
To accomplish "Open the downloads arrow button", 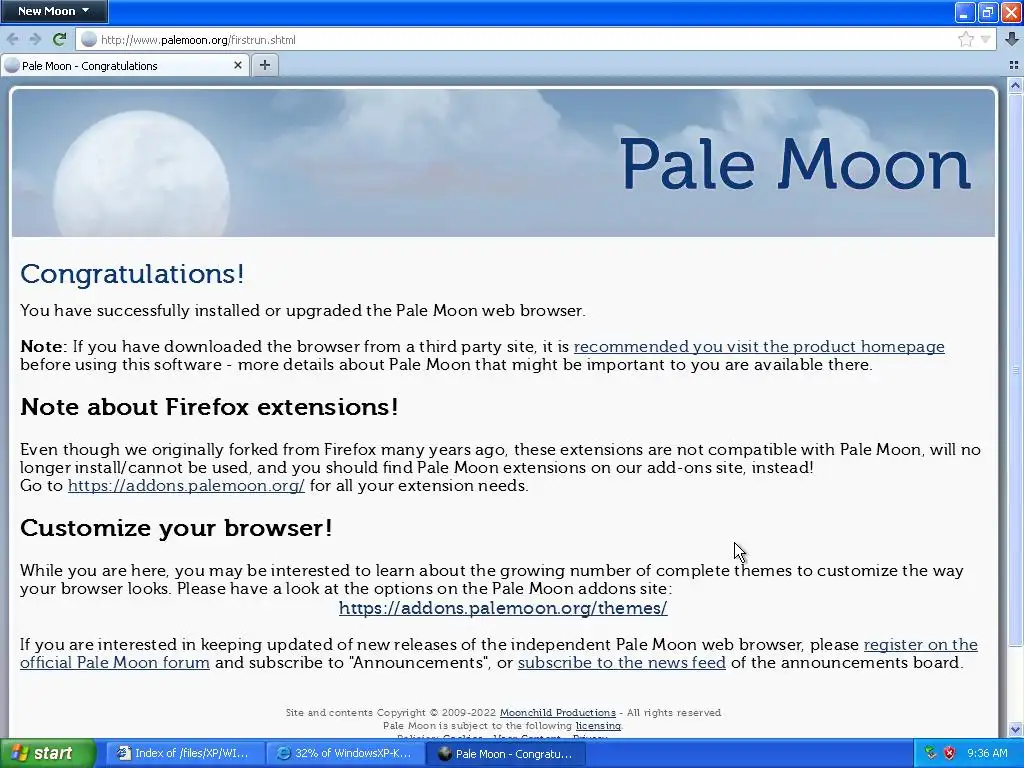I will coord(1012,39).
